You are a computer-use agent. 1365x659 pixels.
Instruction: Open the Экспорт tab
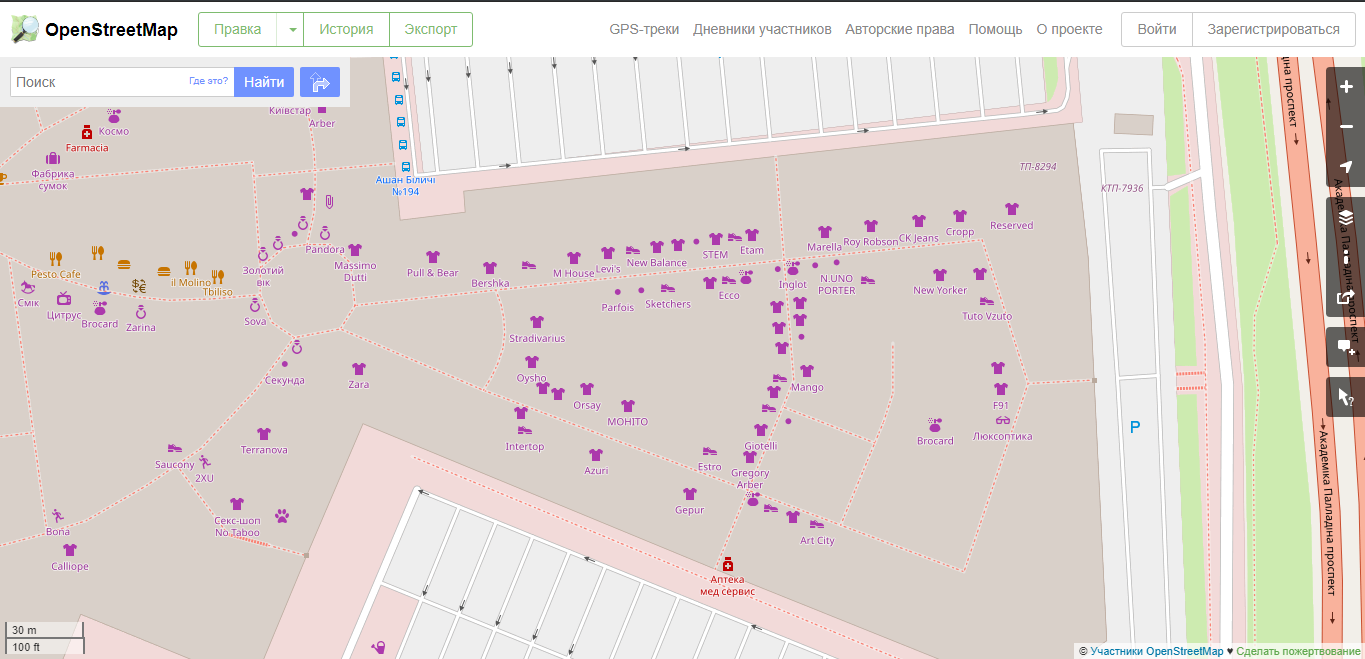point(431,30)
